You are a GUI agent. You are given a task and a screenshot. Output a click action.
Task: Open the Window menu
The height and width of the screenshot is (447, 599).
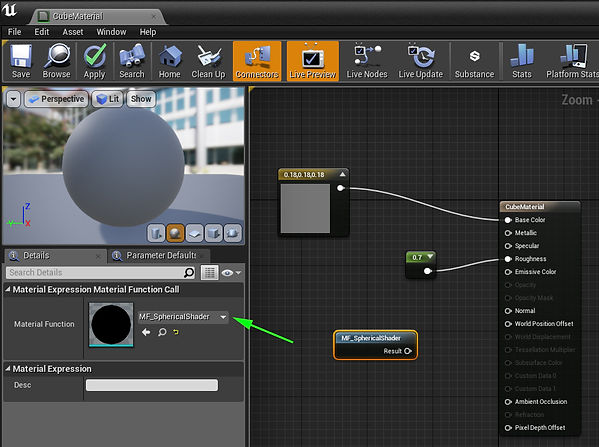click(111, 32)
